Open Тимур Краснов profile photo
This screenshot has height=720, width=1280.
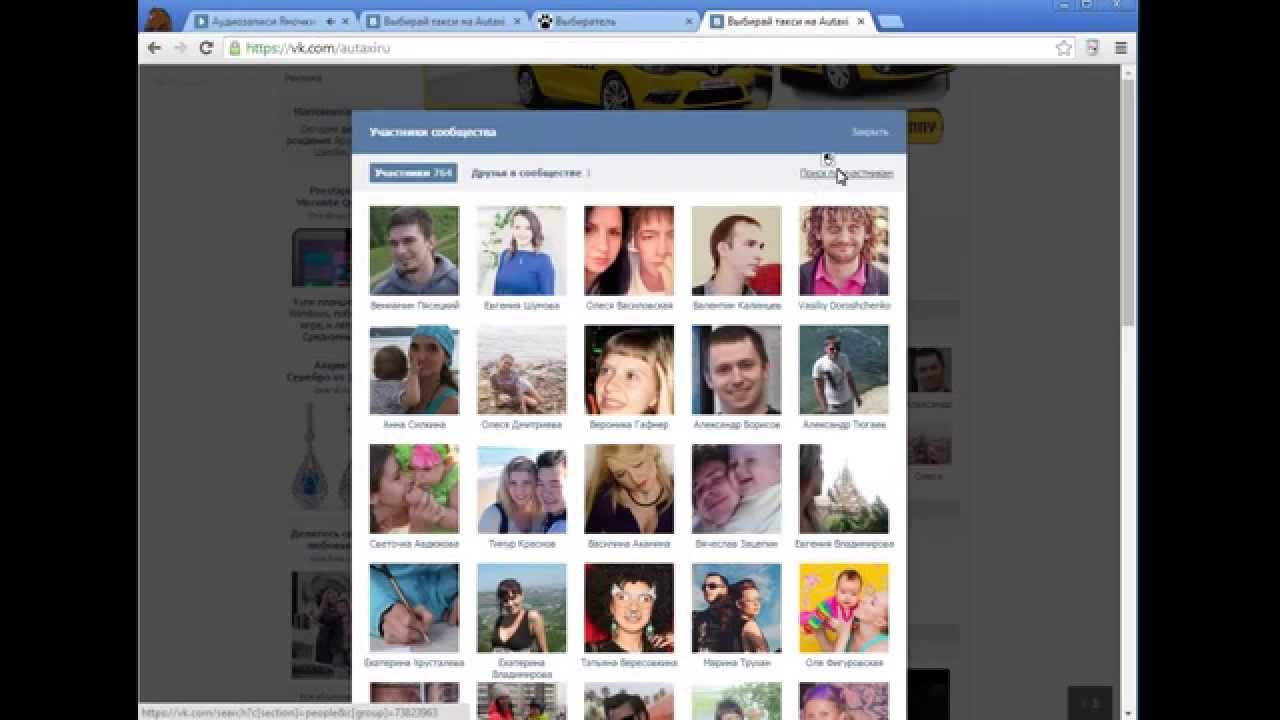(x=521, y=489)
